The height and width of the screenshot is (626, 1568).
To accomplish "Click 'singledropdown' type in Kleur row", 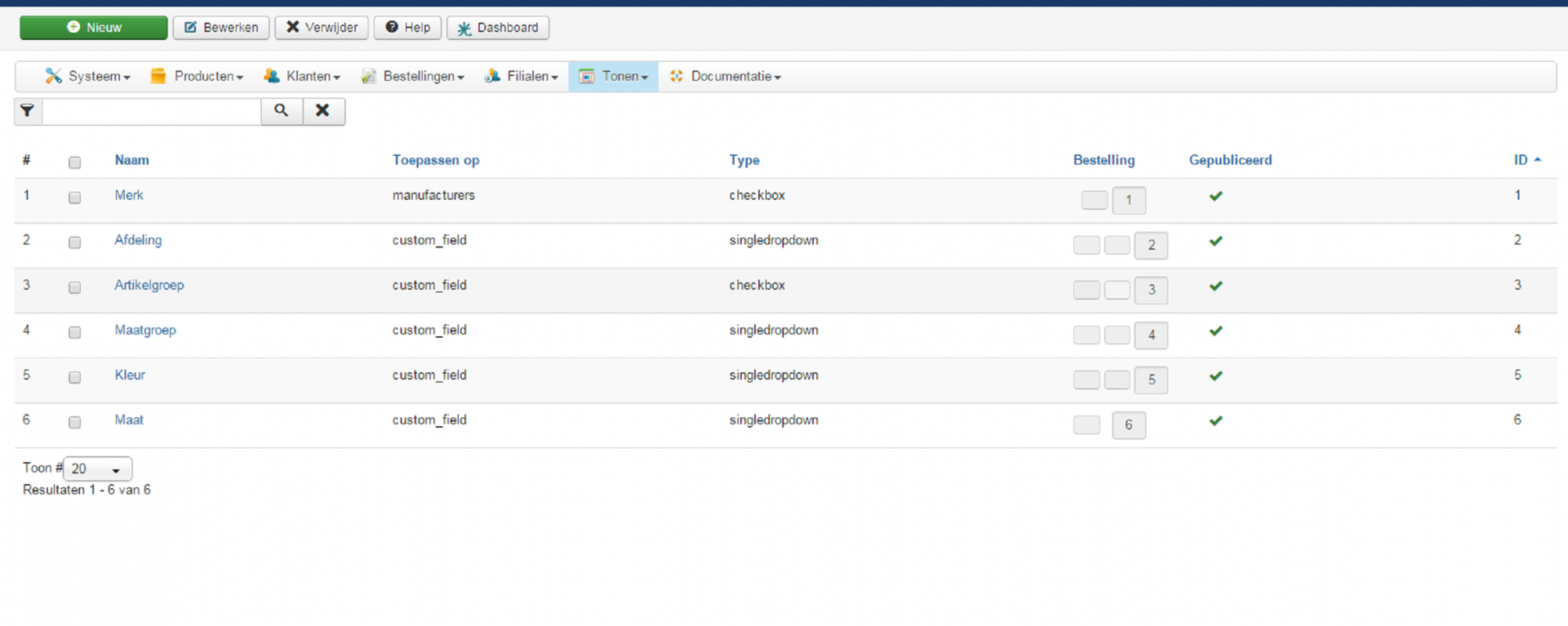I will [774, 375].
